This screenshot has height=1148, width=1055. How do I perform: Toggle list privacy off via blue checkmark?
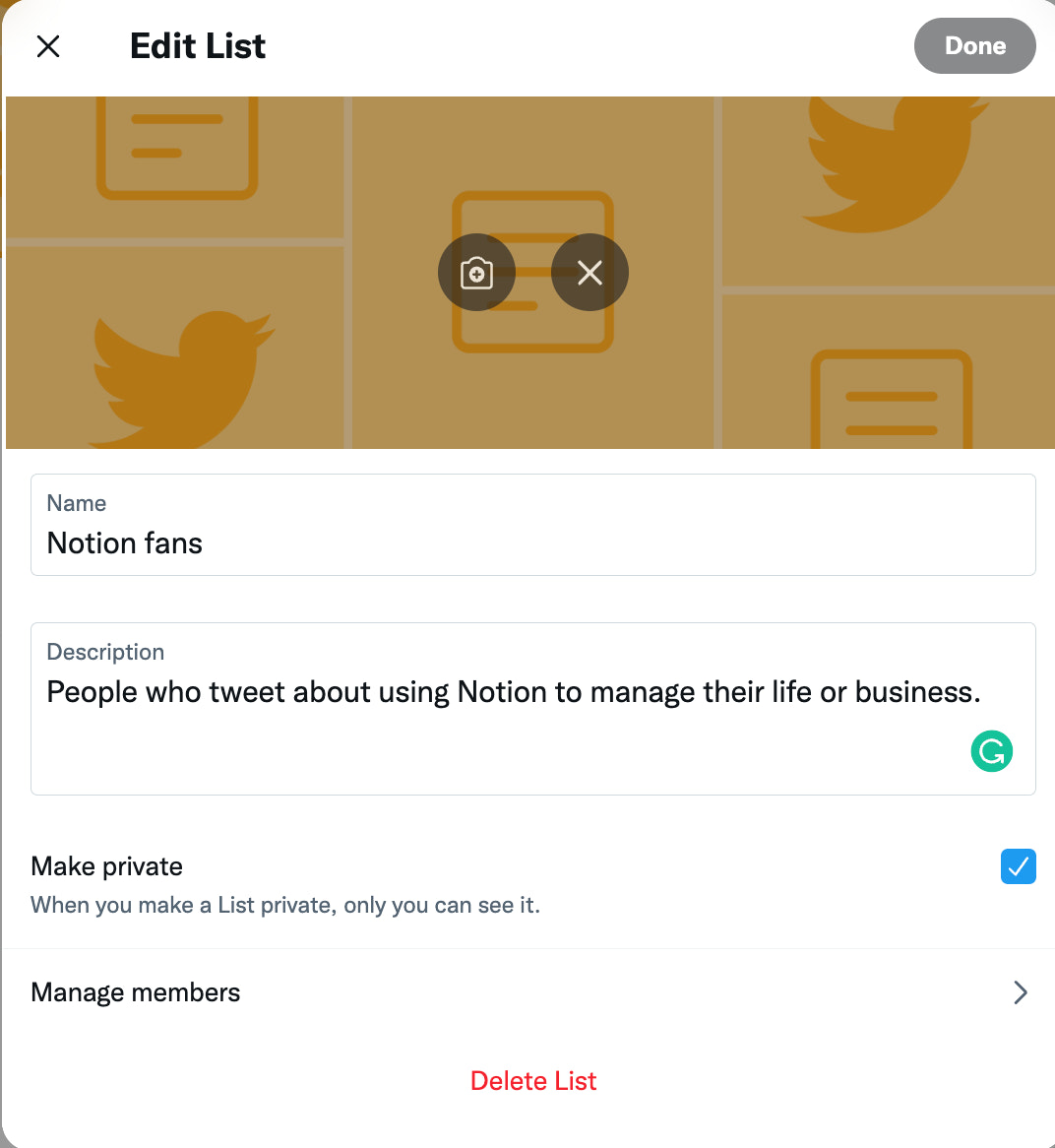click(x=1019, y=866)
